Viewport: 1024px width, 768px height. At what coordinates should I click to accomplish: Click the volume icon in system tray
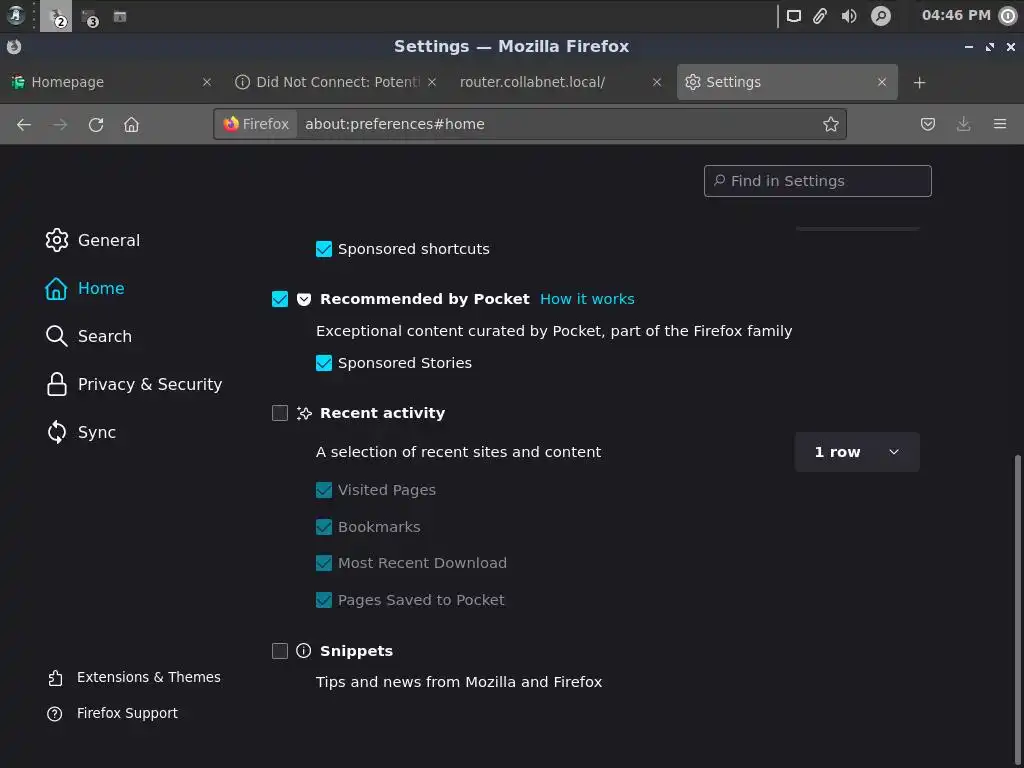(849, 16)
